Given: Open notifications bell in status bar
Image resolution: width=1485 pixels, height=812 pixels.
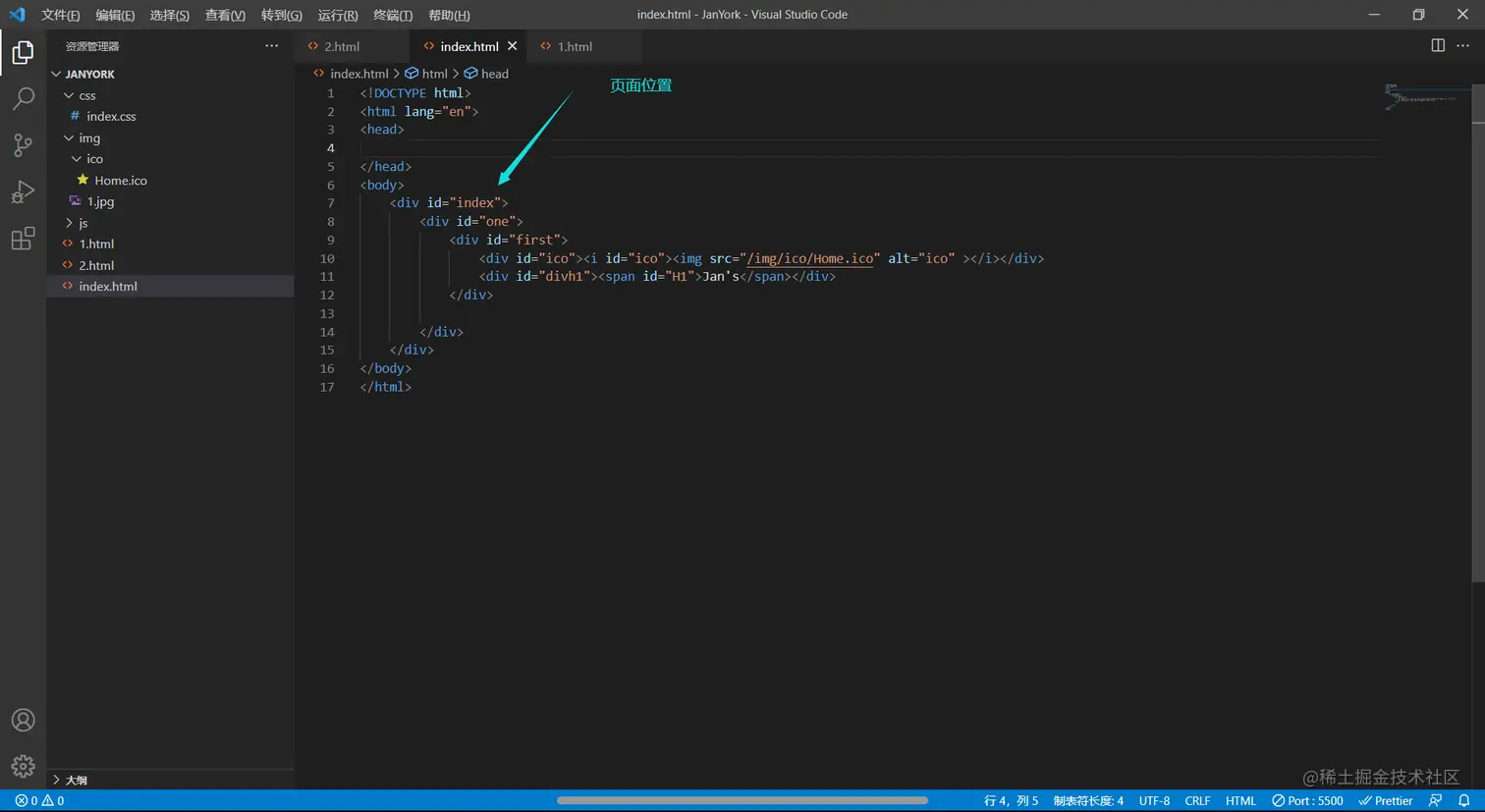Looking at the screenshot, I should 1463,801.
